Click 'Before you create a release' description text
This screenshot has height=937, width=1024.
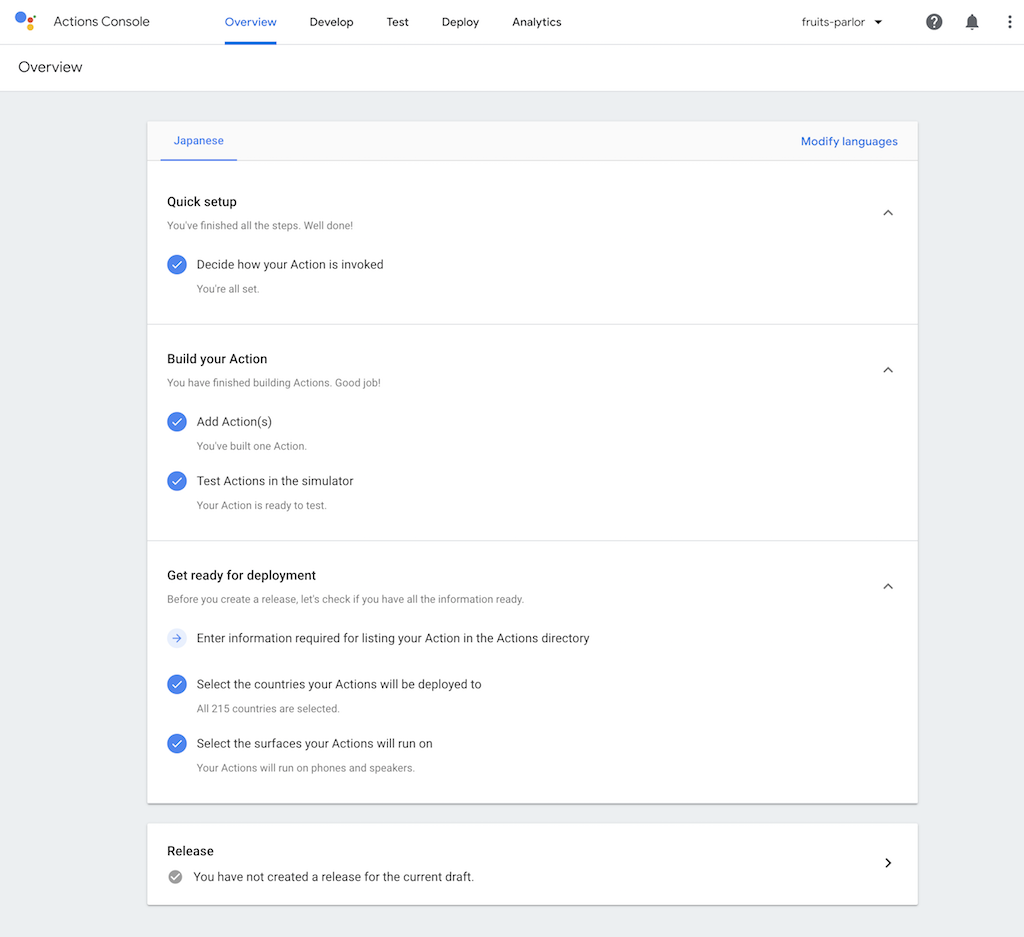click(345, 599)
